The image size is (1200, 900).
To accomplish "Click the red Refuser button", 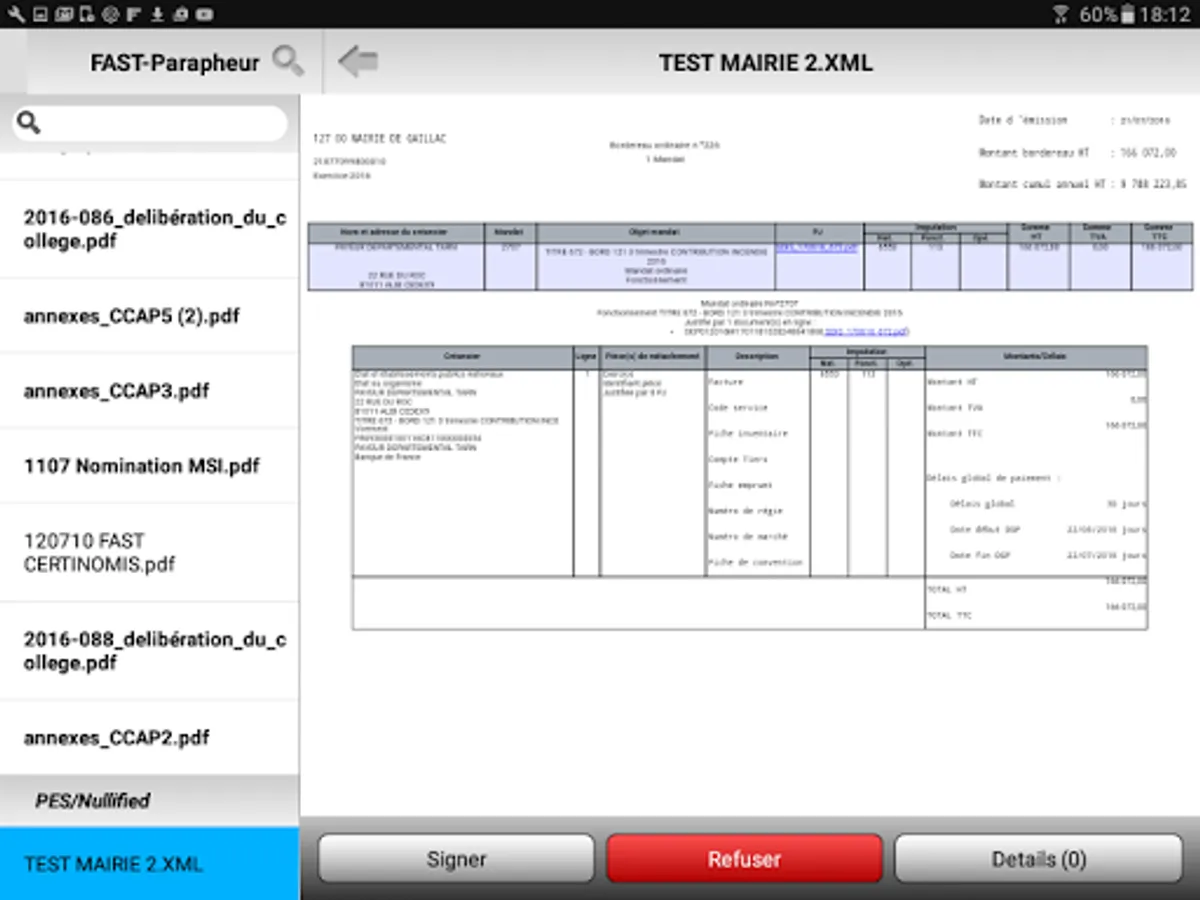I will click(x=744, y=859).
